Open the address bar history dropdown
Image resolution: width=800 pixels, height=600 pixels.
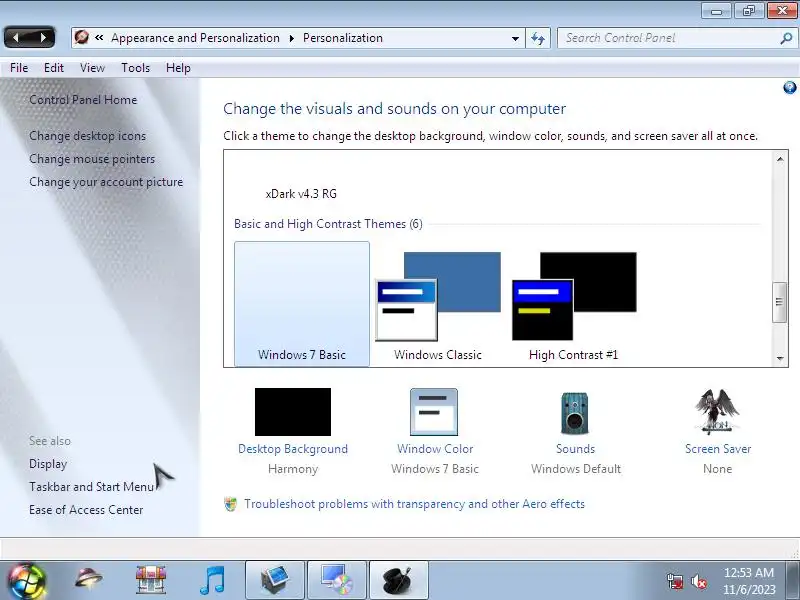tap(515, 38)
